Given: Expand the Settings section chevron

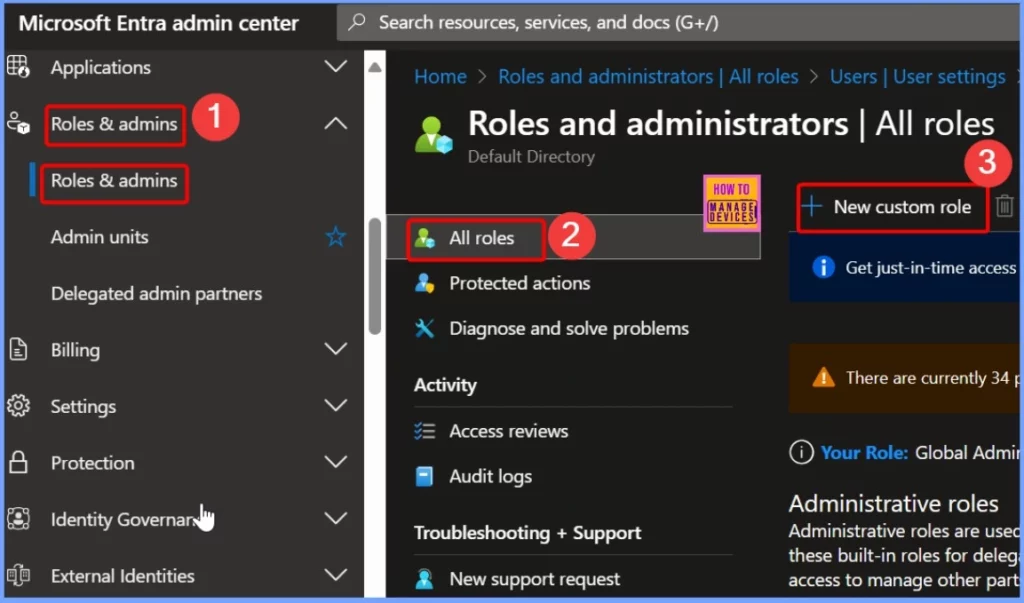Looking at the screenshot, I should tap(336, 406).
